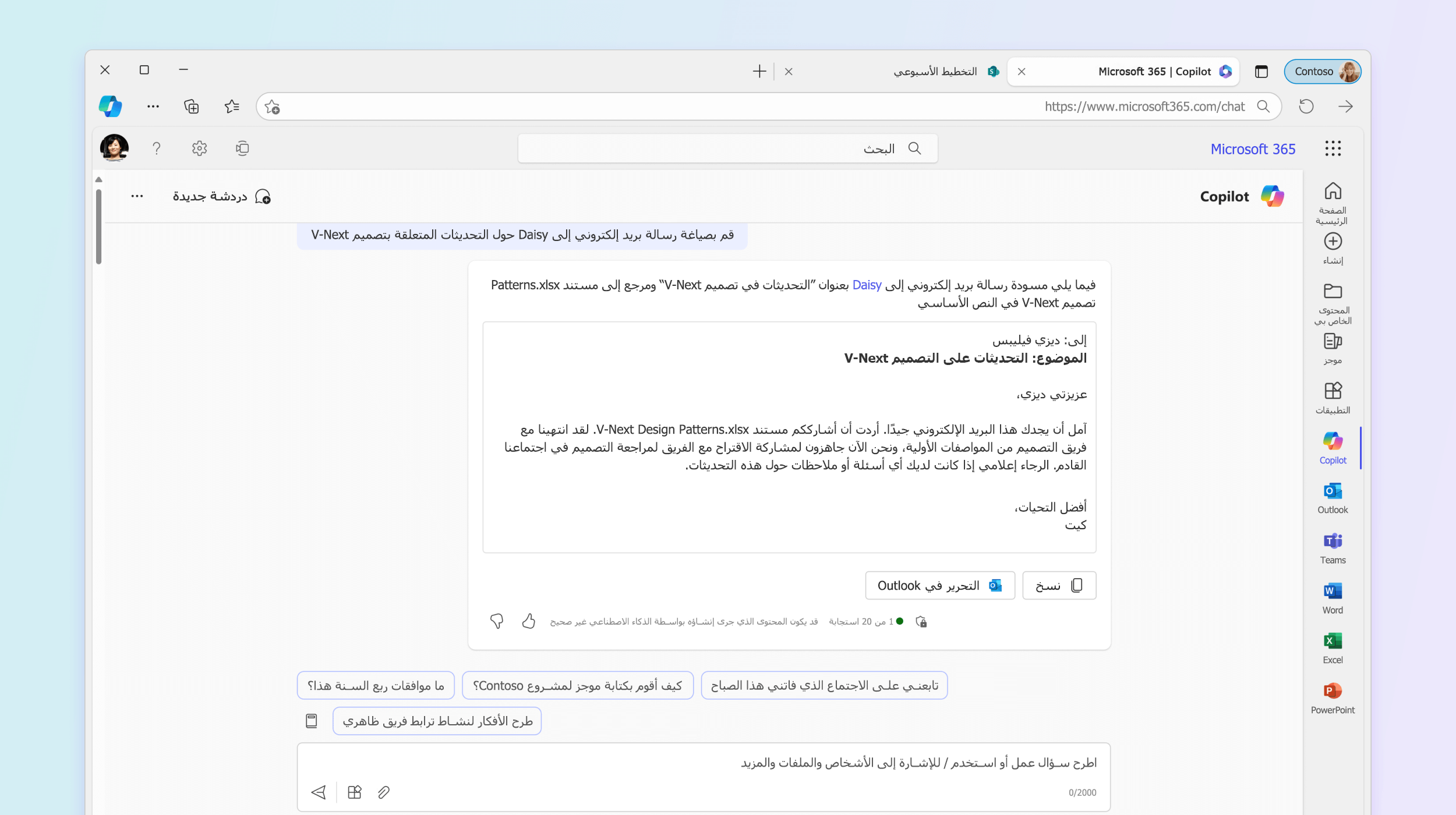Click the Edit in Outlook button
The image size is (1456, 815).
click(x=939, y=585)
